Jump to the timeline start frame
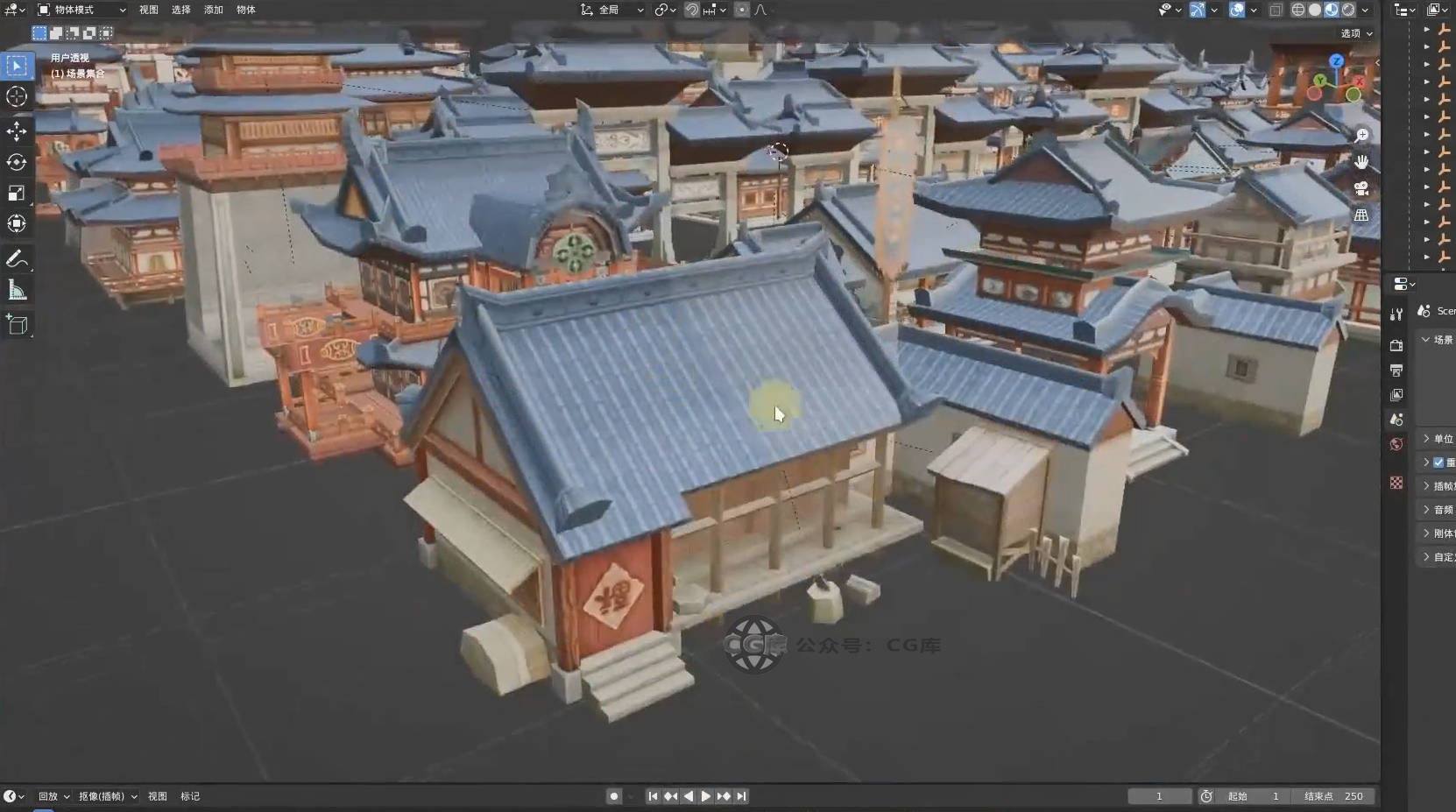The image size is (1456, 812). point(653,796)
